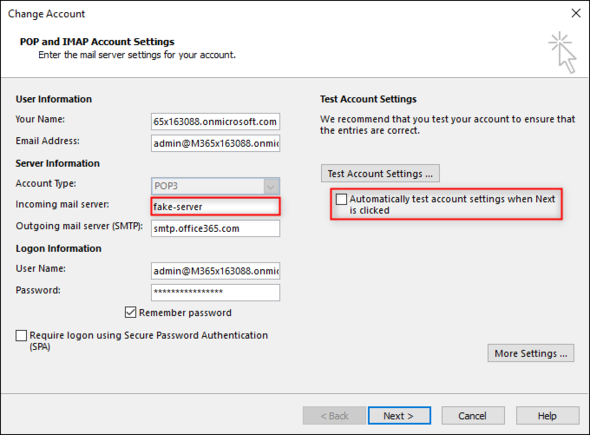590x435 pixels.
Task: Select the Incoming mail server field
Action: pyautogui.click(x=215, y=207)
